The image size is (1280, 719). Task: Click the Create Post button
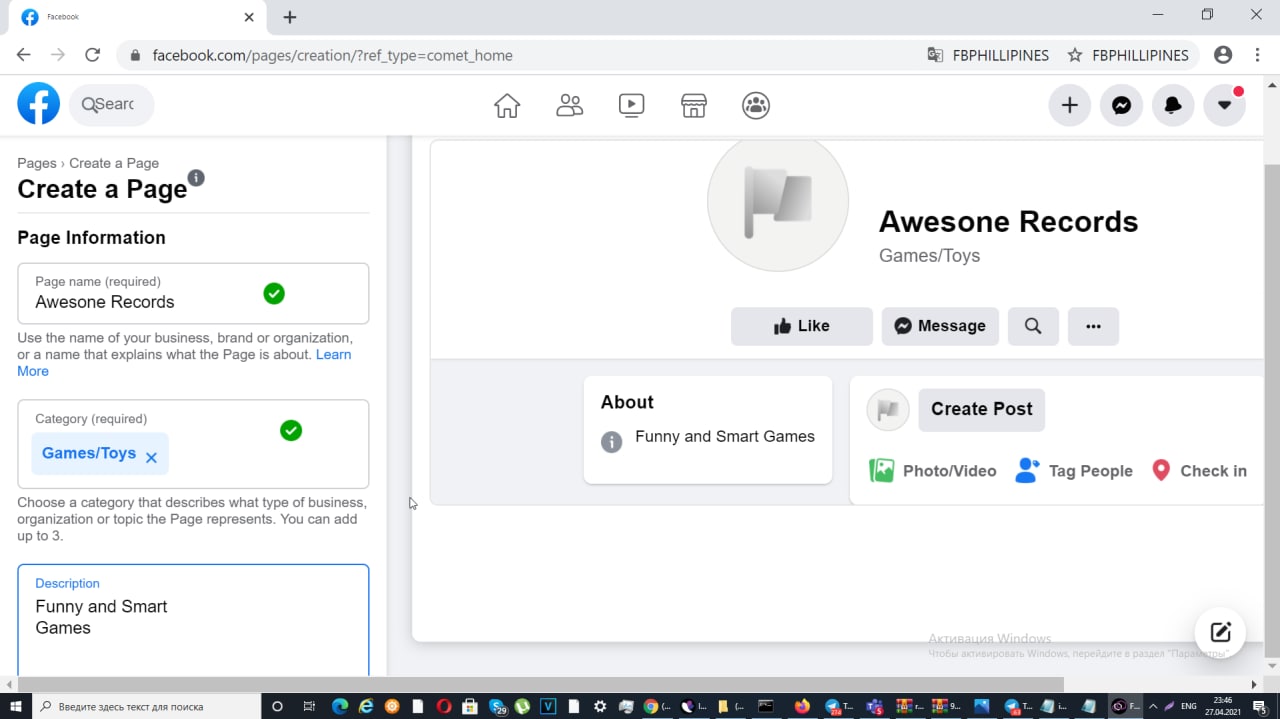coord(982,409)
